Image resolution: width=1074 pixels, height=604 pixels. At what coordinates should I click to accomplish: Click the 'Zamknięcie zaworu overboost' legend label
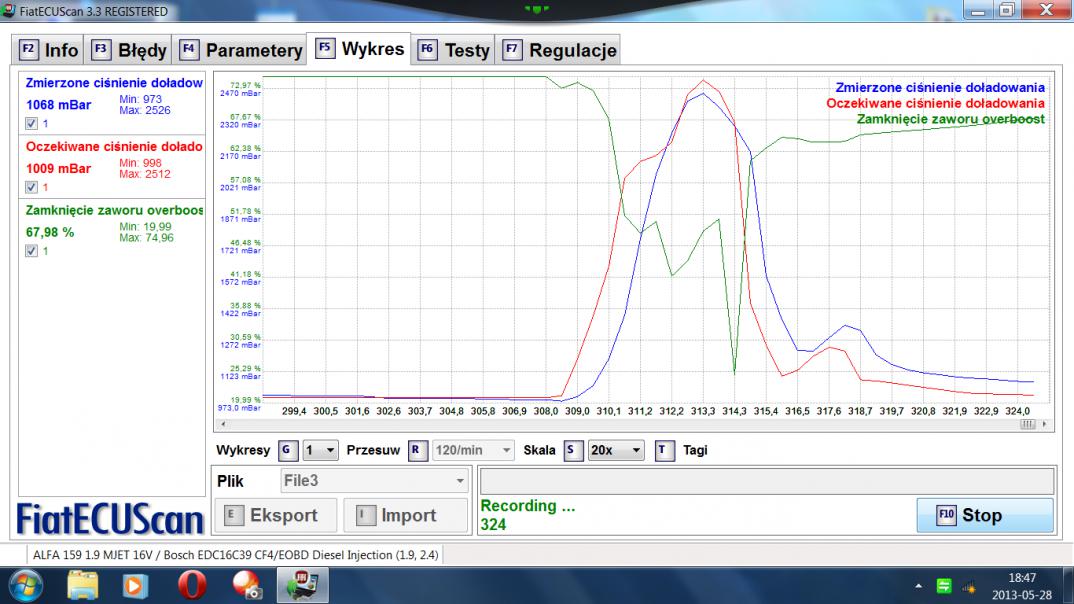(951, 118)
